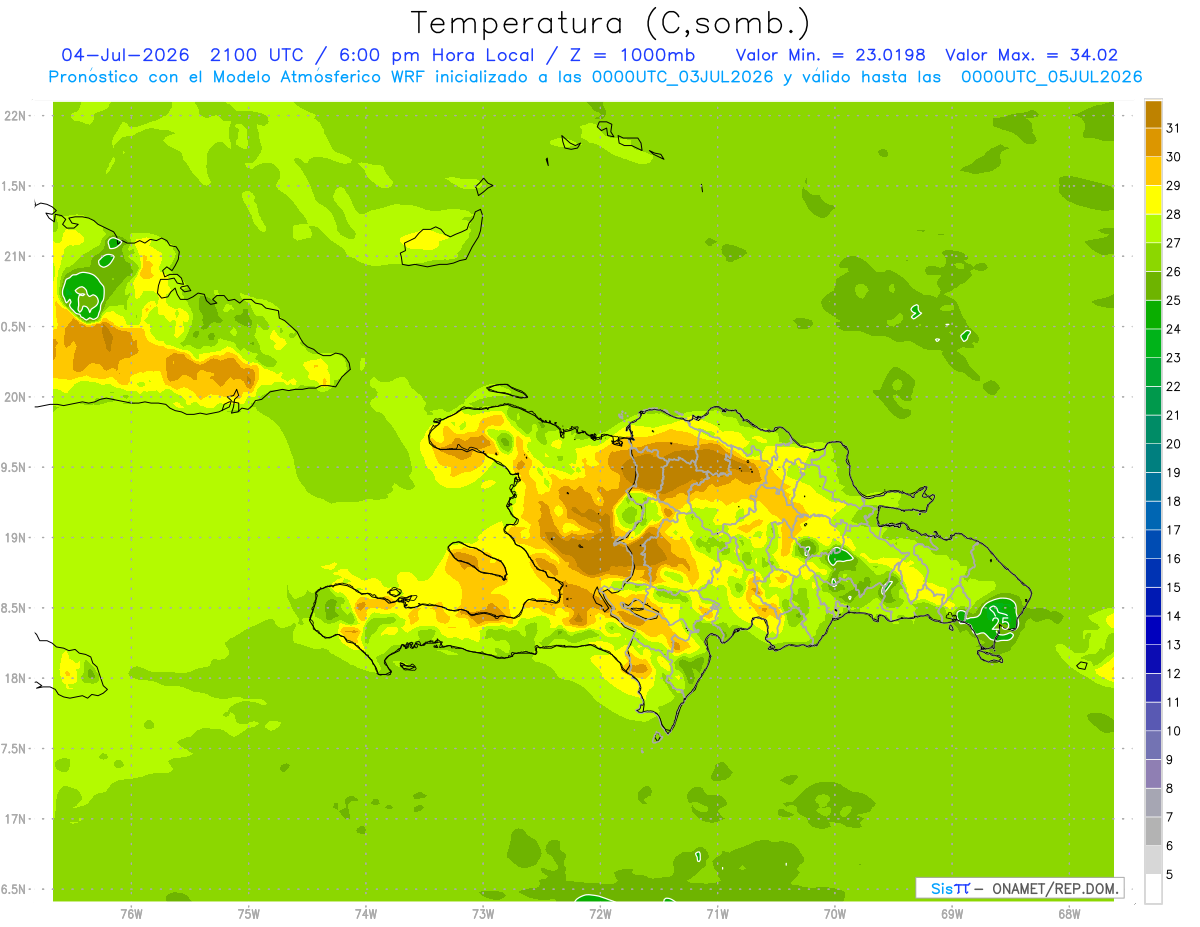
Task: Click the colorbar value label "13"
Action: (1174, 644)
